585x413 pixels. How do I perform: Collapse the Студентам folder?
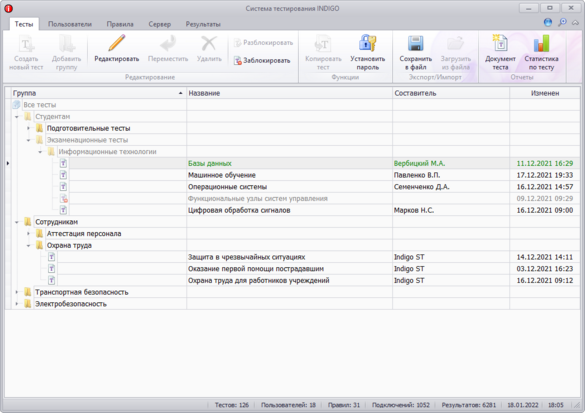[17, 117]
